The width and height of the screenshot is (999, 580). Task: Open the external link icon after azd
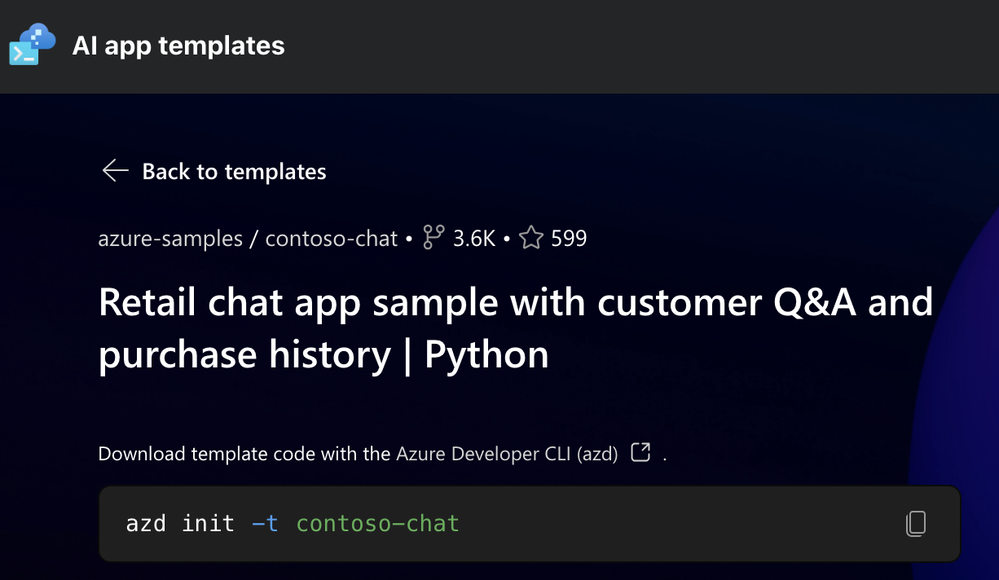pyautogui.click(x=641, y=453)
